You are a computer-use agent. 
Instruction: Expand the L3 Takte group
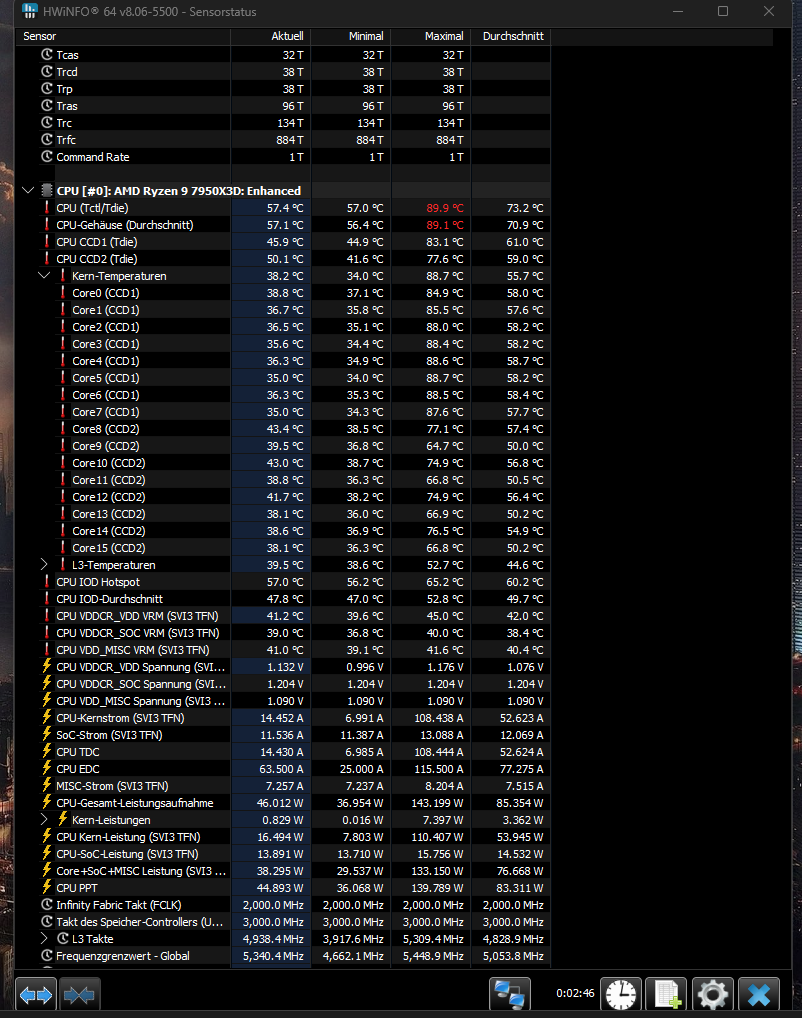[x=44, y=938]
